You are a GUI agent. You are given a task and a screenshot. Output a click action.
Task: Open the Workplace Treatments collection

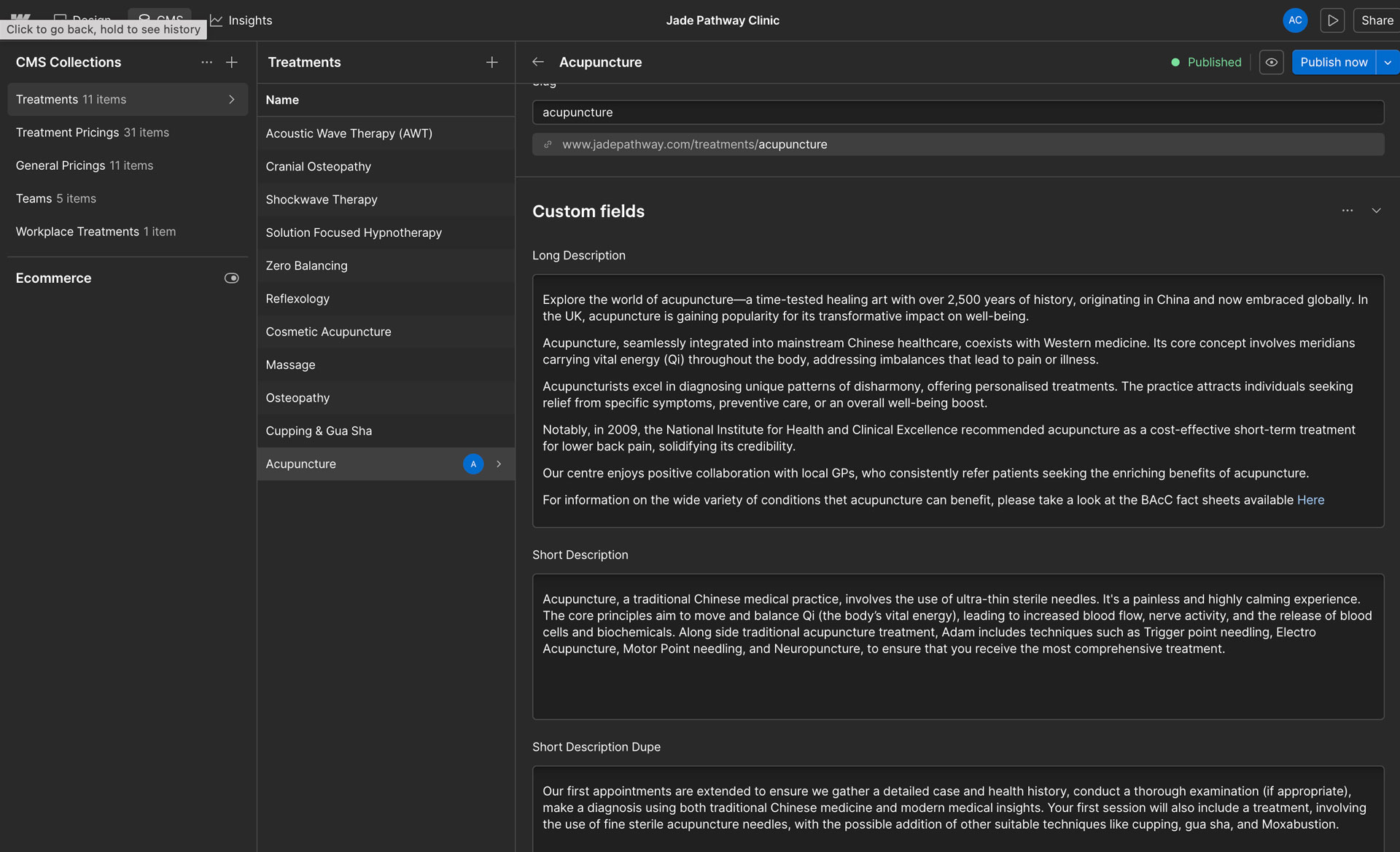pos(128,232)
